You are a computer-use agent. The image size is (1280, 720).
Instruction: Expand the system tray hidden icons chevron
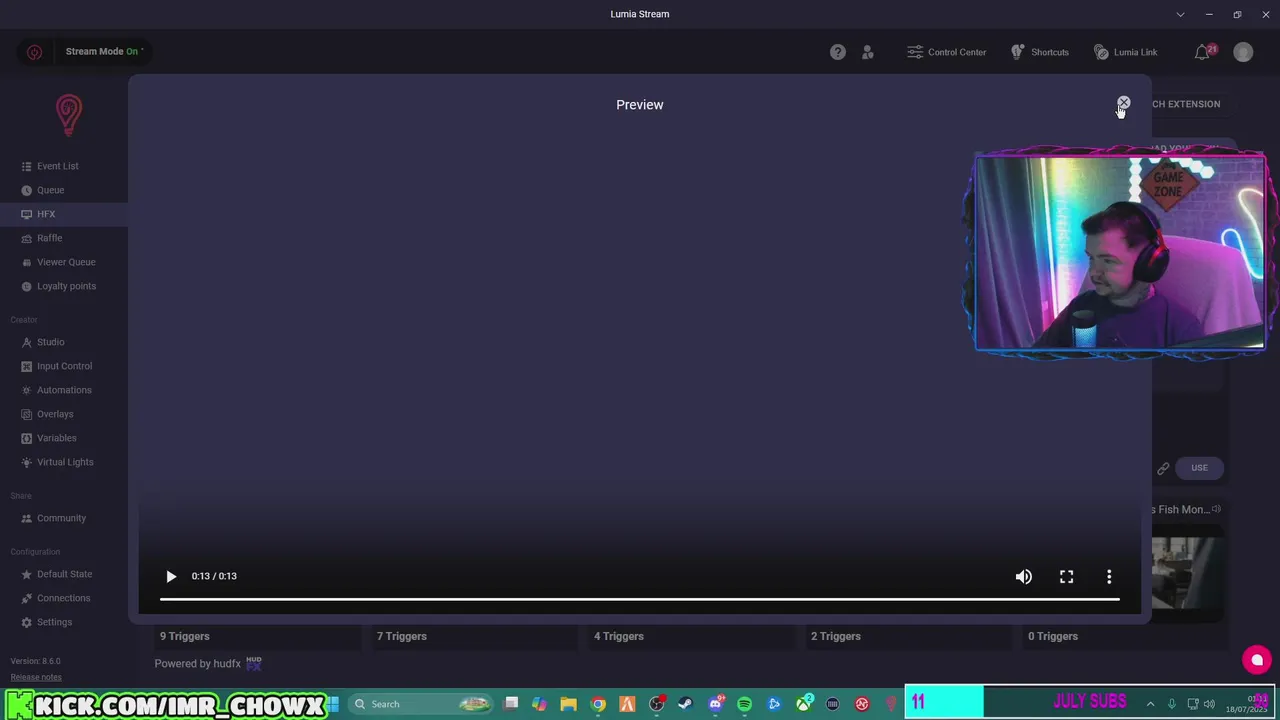(1150, 704)
